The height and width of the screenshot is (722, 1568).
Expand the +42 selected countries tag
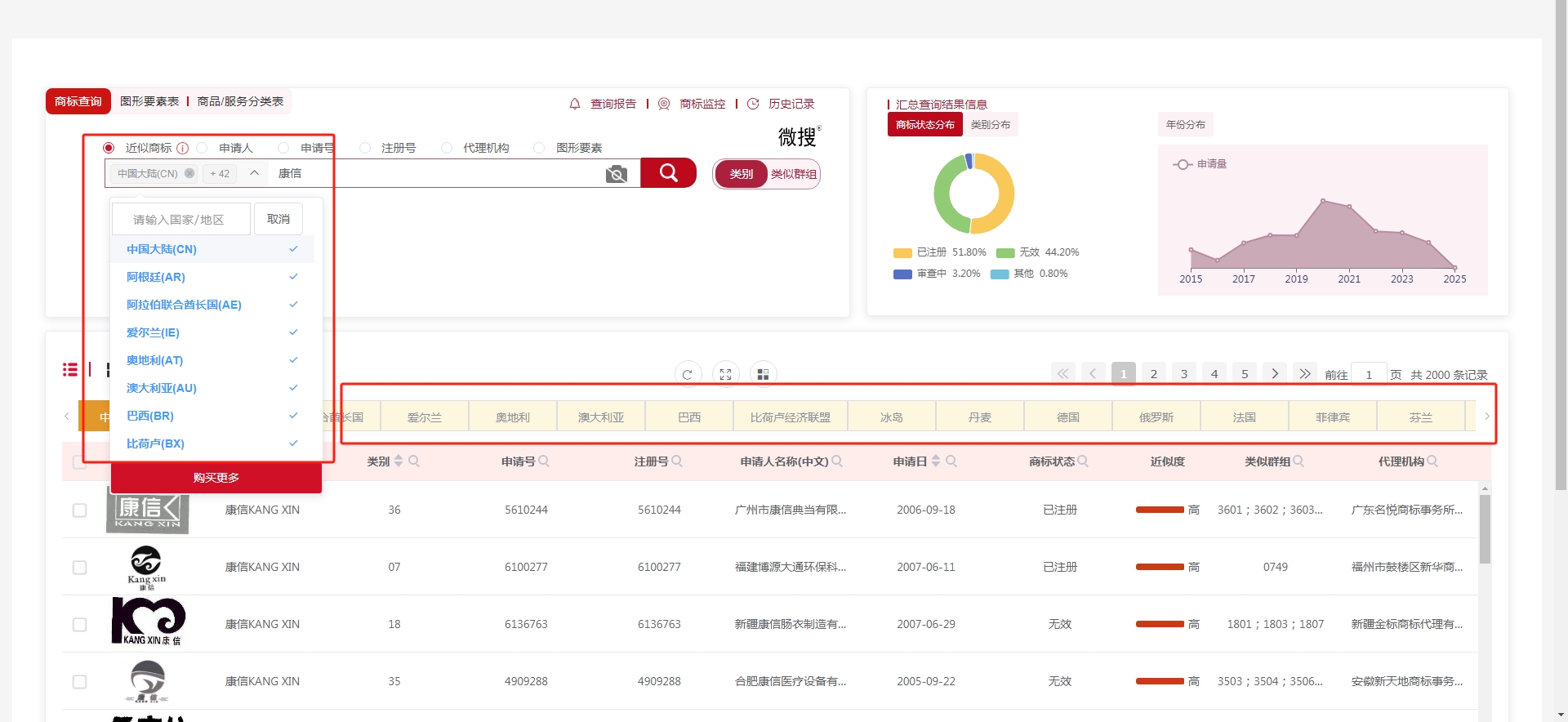pos(220,173)
